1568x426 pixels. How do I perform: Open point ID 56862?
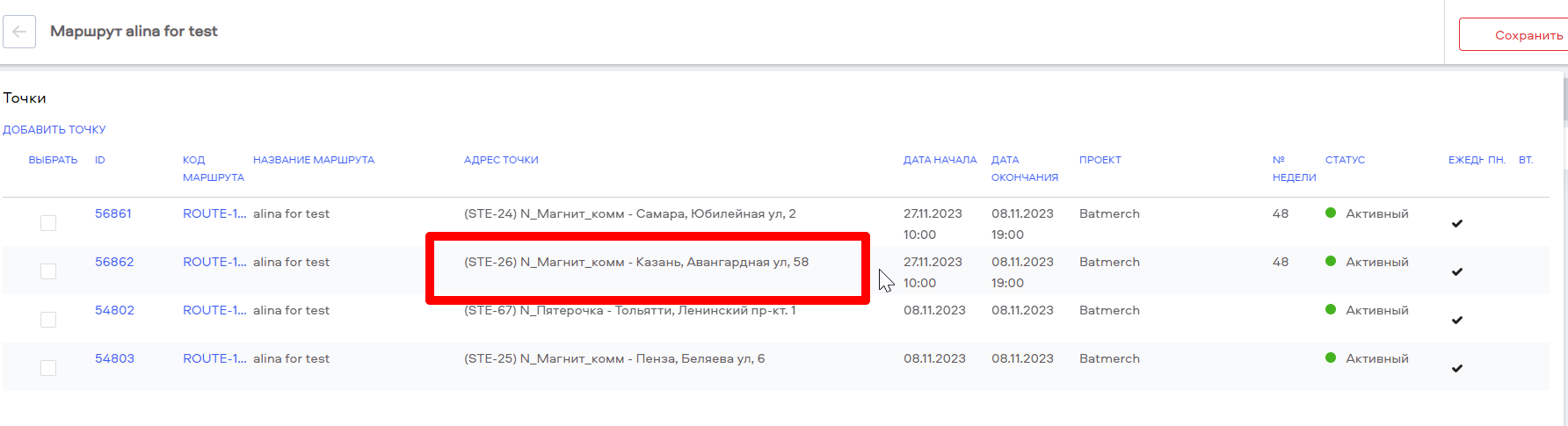pyautogui.click(x=114, y=262)
